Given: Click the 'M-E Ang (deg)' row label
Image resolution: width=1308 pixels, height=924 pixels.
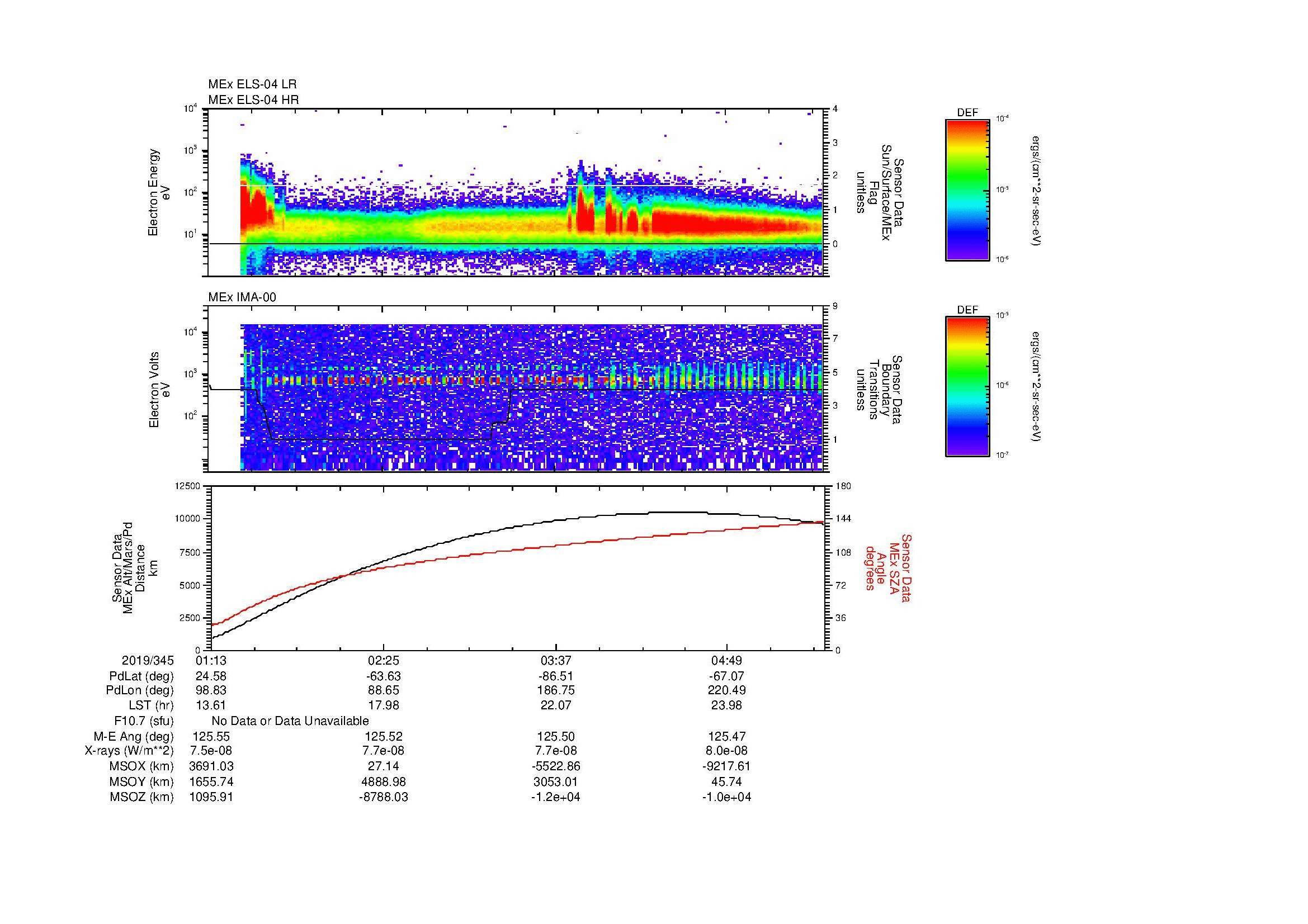Looking at the screenshot, I should 134,736.
